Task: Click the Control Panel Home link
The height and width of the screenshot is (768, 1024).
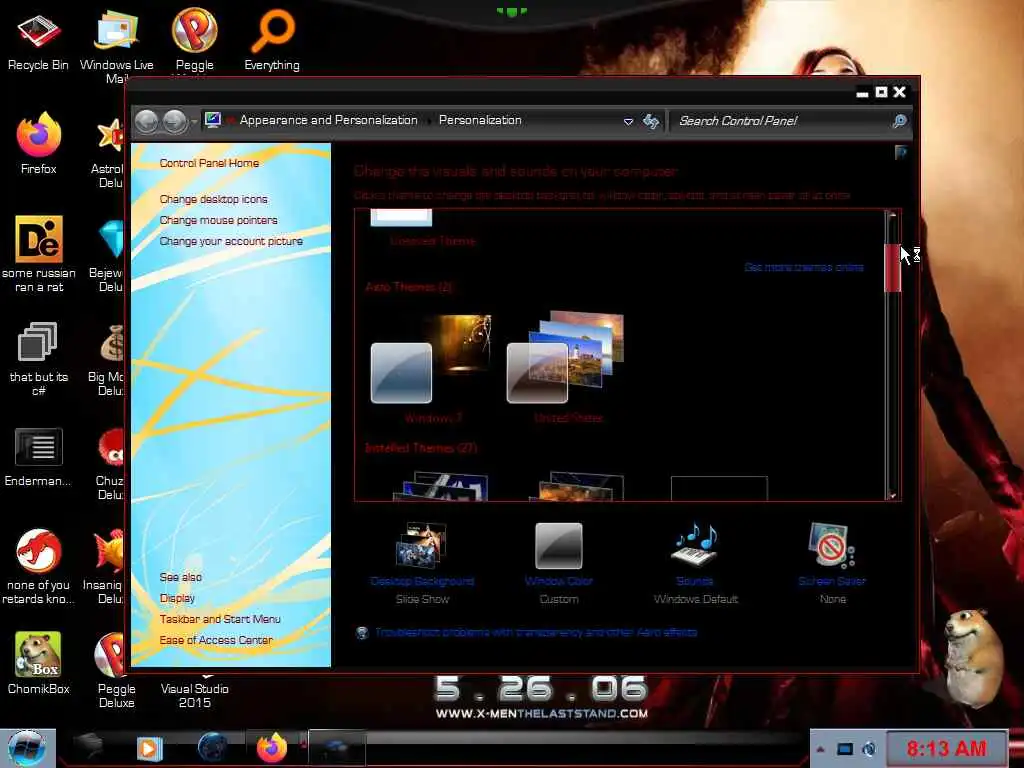Action: click(209, 163)
